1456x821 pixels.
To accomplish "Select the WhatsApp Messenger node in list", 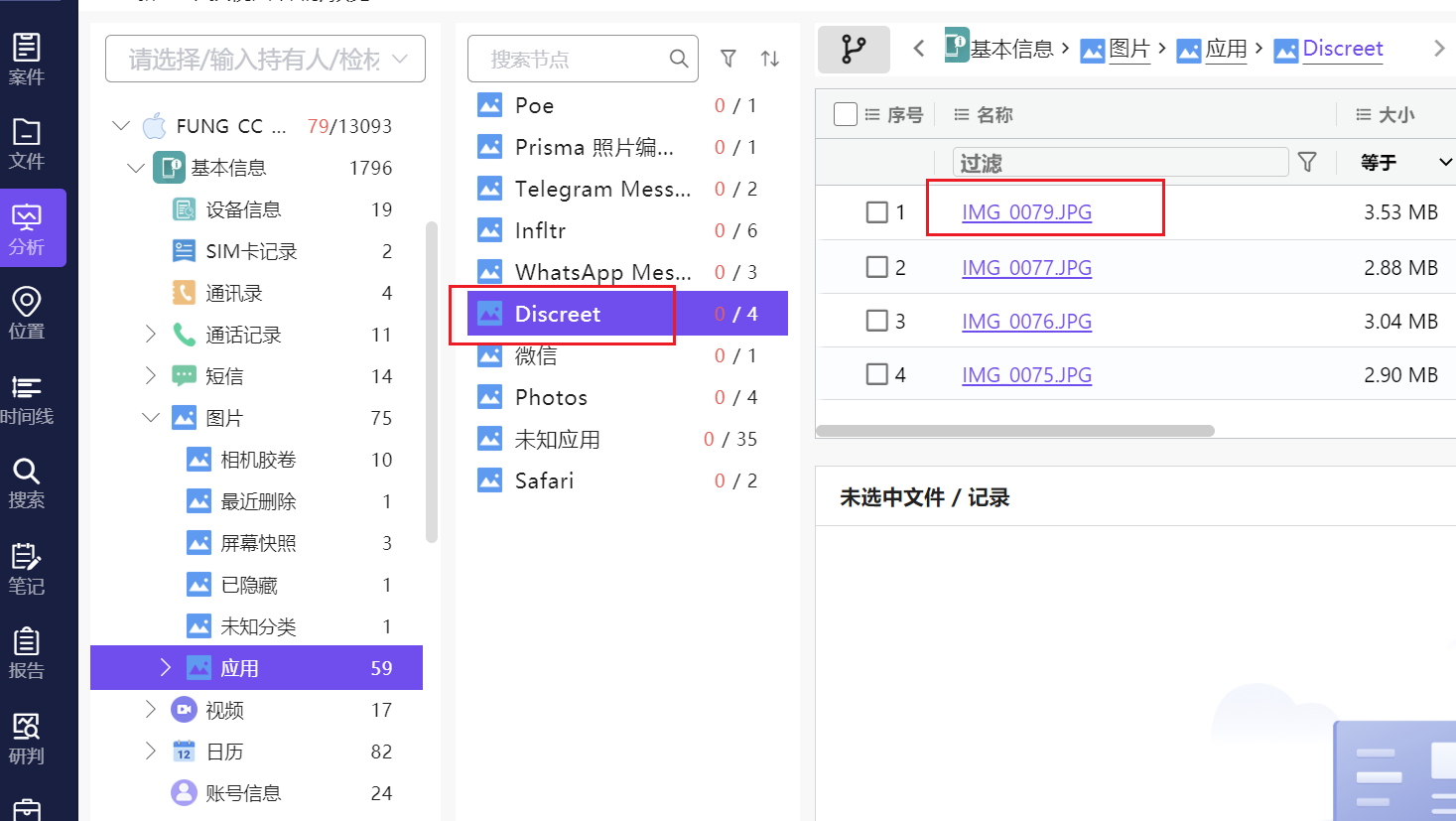I will [x=602, y=272].
